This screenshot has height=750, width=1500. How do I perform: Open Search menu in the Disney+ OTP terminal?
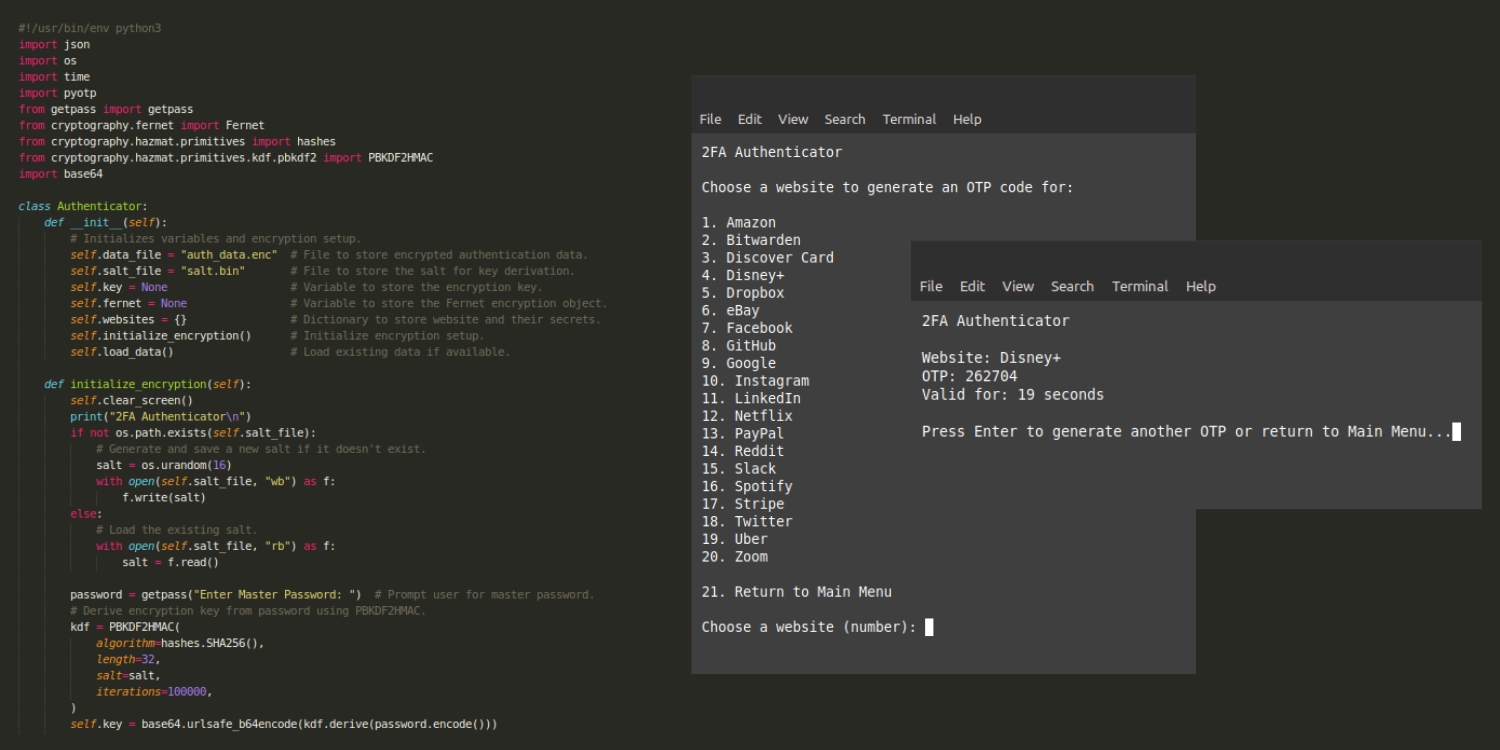(x=1072, y=286)
